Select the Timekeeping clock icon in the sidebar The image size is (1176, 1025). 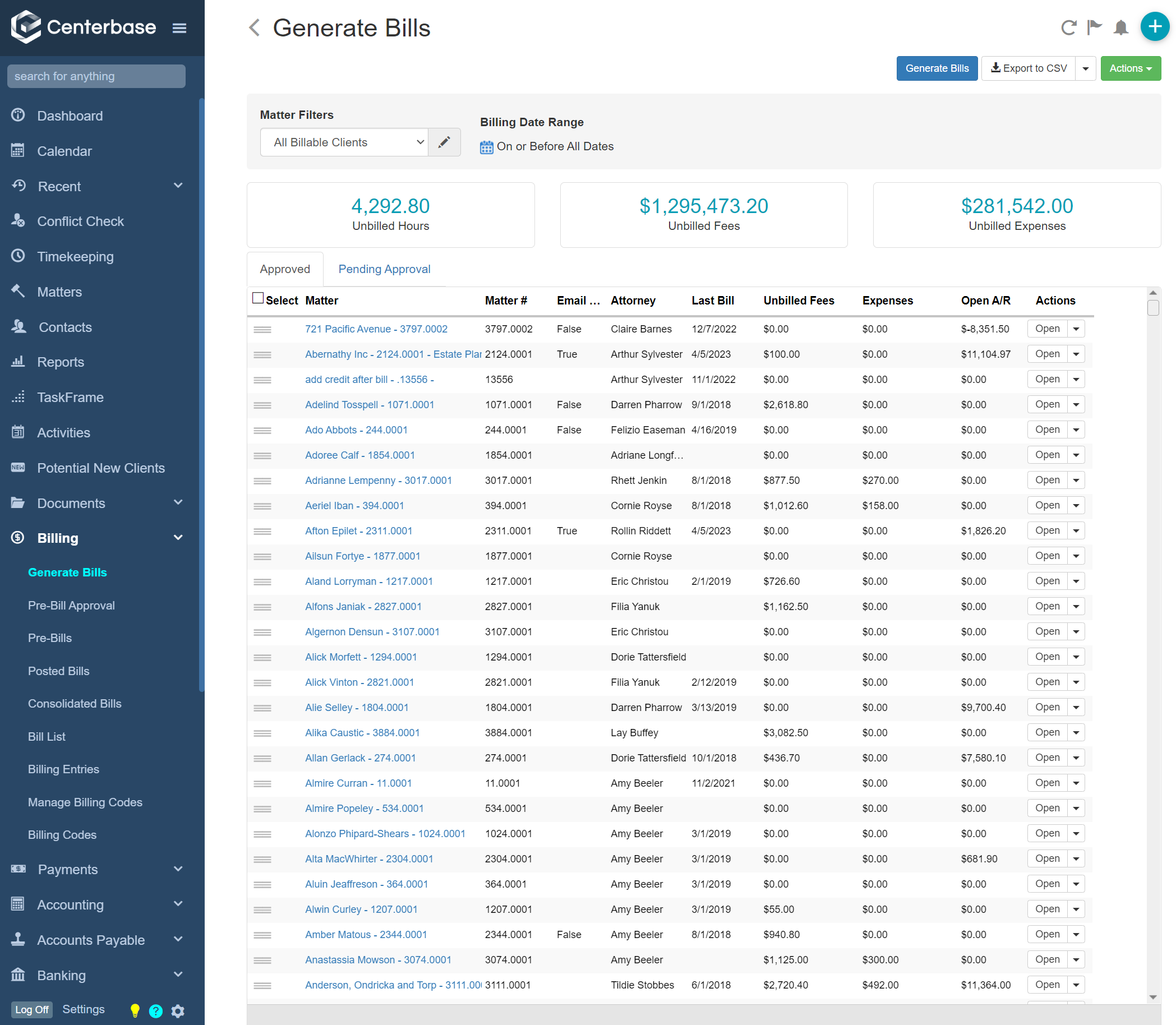click(18, 256)
